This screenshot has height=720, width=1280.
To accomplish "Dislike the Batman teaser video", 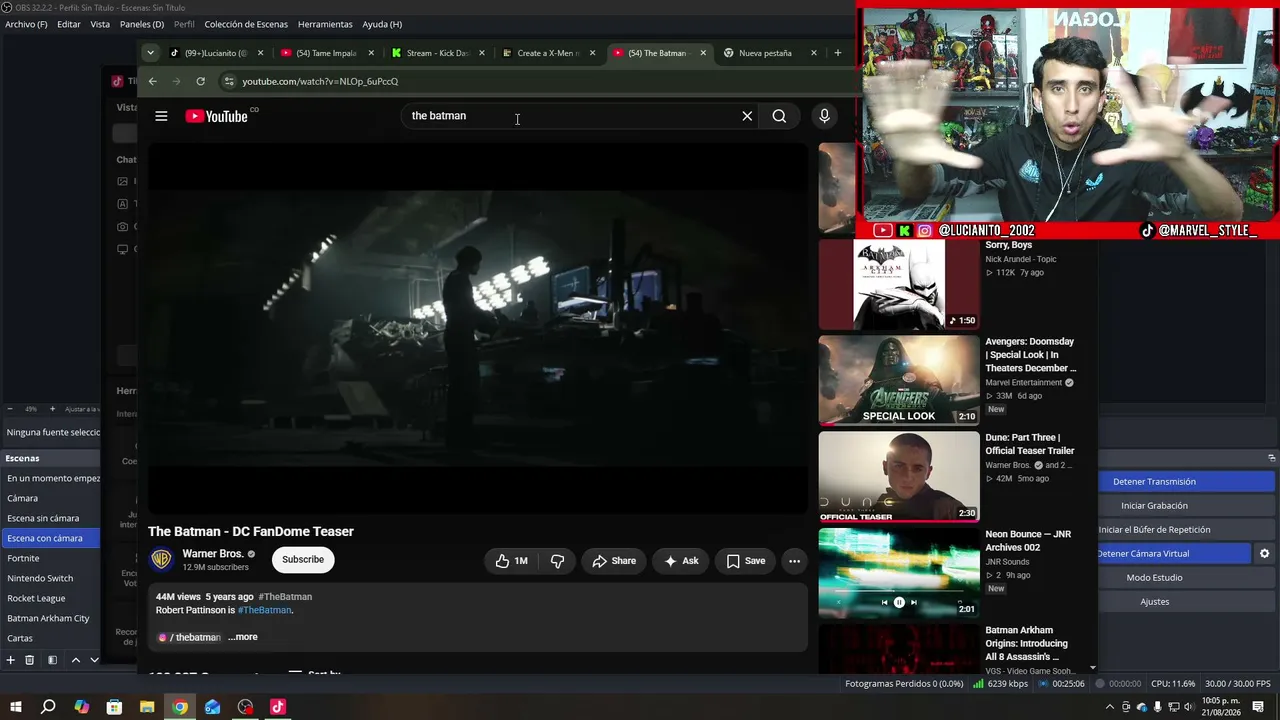I will pos(558,561).
